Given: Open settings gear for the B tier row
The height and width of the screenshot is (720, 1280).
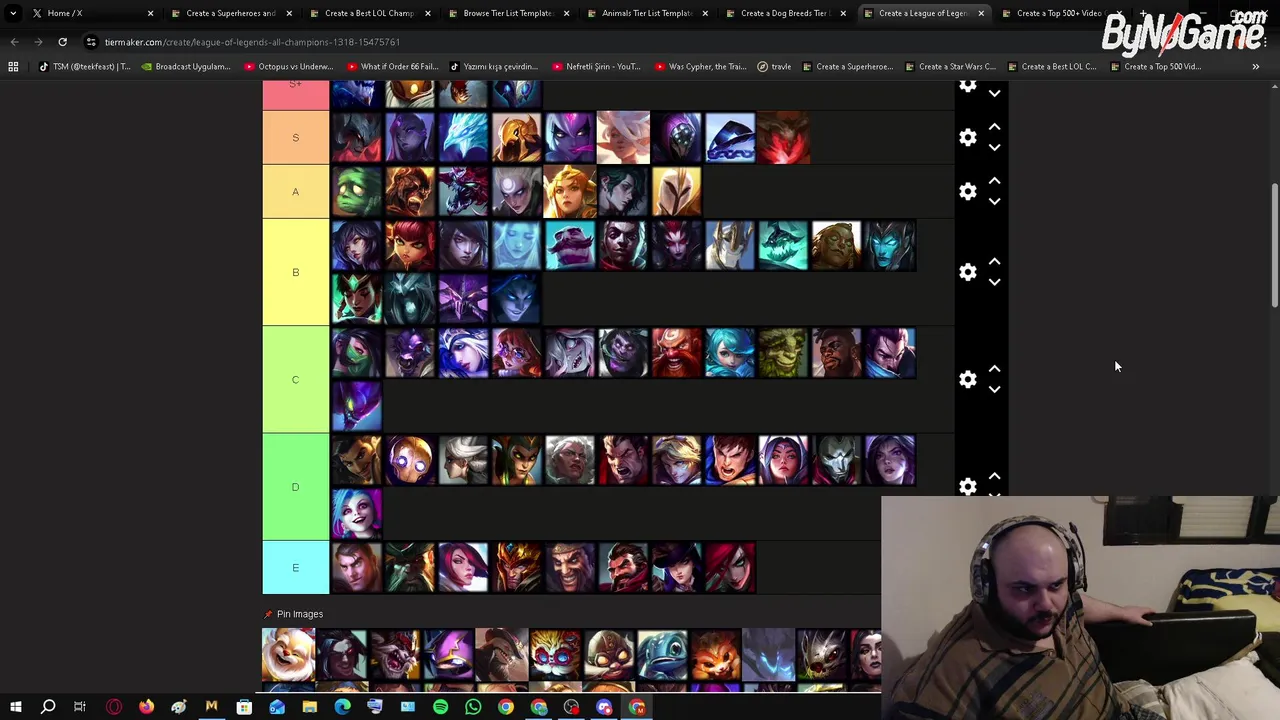Looking at the screenshot, I should pyautogui.click(x=967, y=272).
